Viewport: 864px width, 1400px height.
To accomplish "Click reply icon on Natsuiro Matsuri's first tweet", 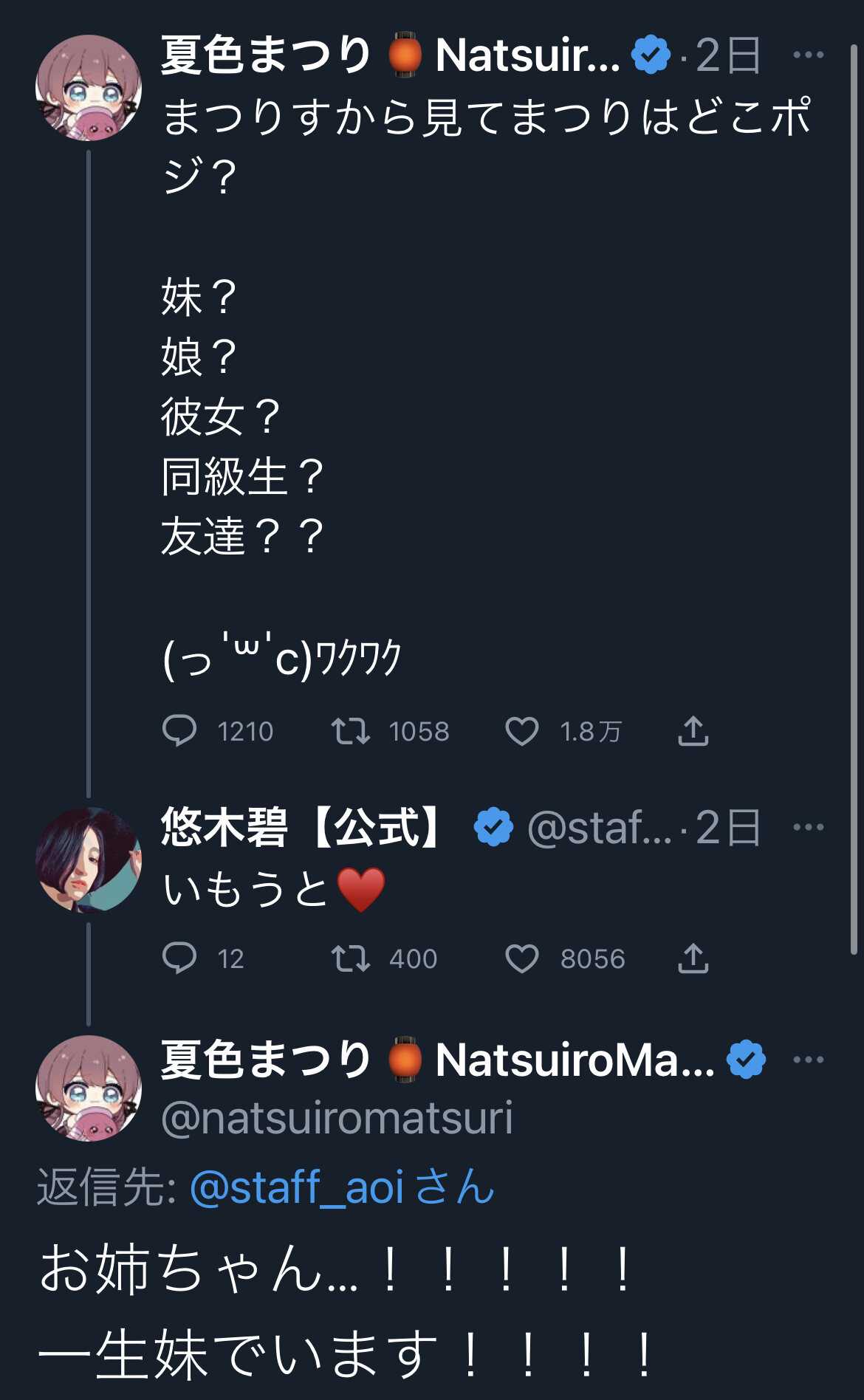I will coord(179,731).
